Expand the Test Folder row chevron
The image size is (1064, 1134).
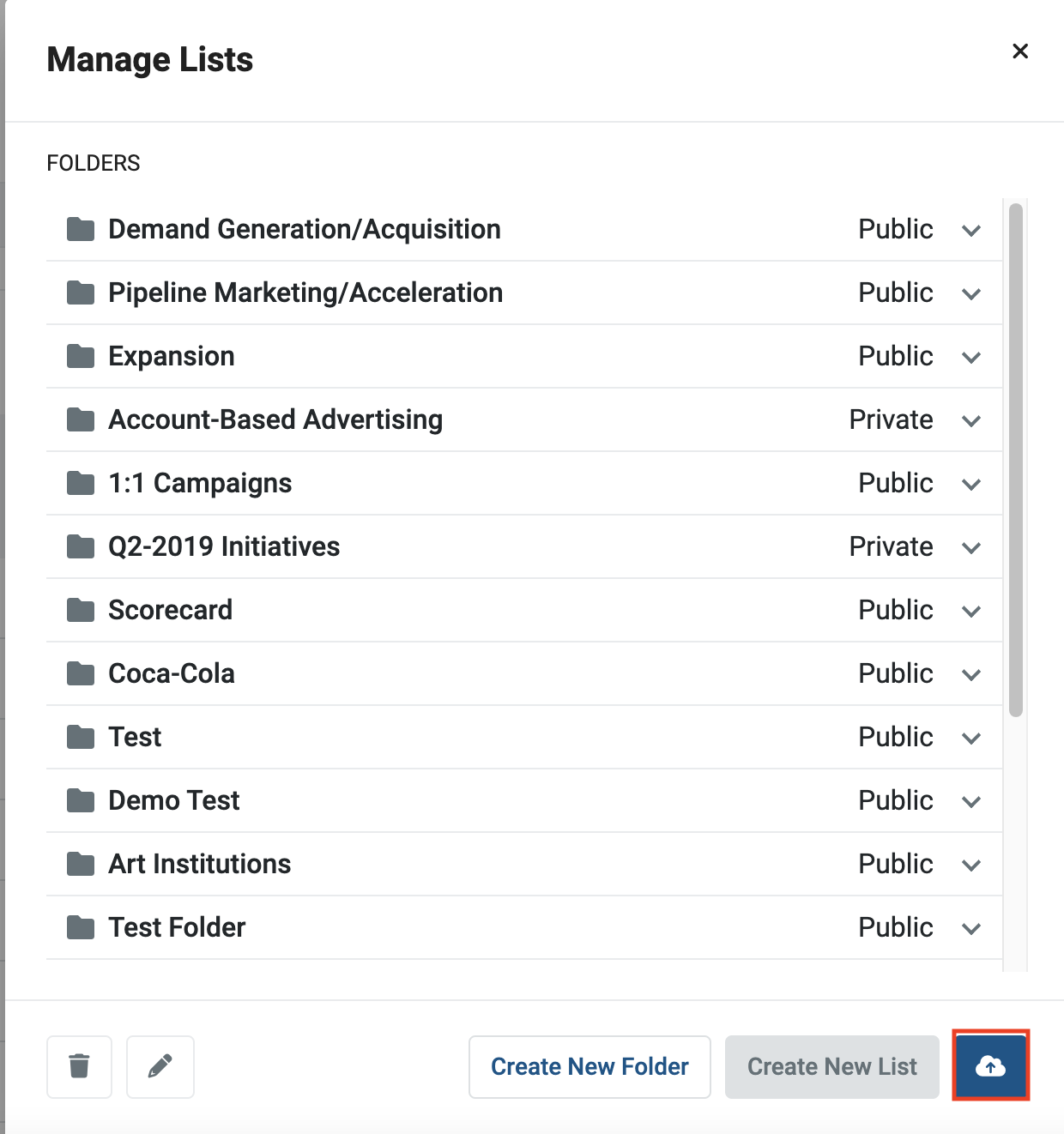coord(971,929)
